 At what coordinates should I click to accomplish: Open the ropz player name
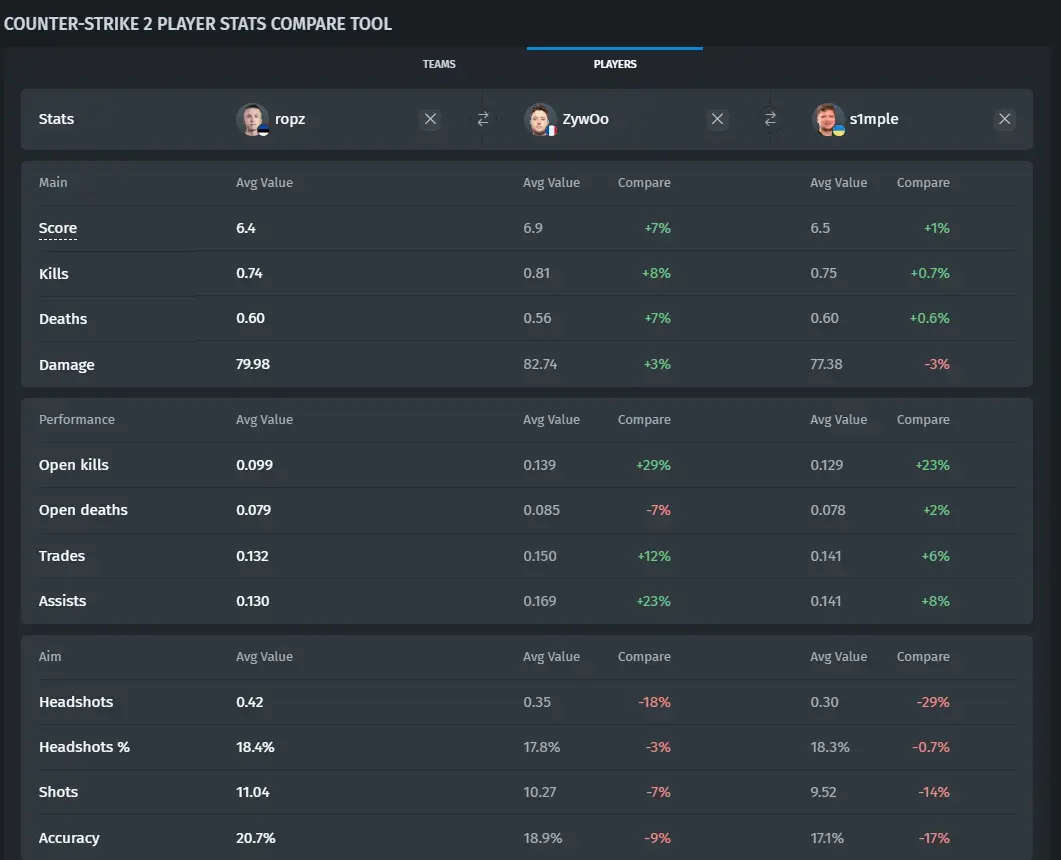290,119
